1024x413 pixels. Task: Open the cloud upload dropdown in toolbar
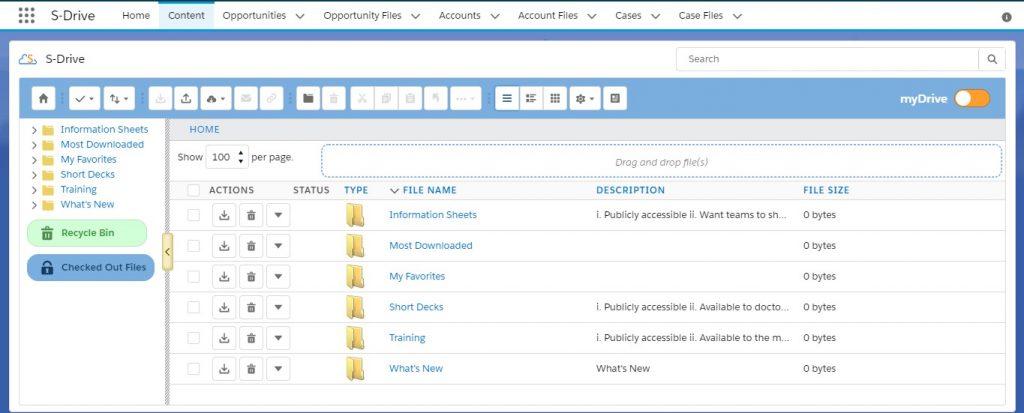(216, 99)
